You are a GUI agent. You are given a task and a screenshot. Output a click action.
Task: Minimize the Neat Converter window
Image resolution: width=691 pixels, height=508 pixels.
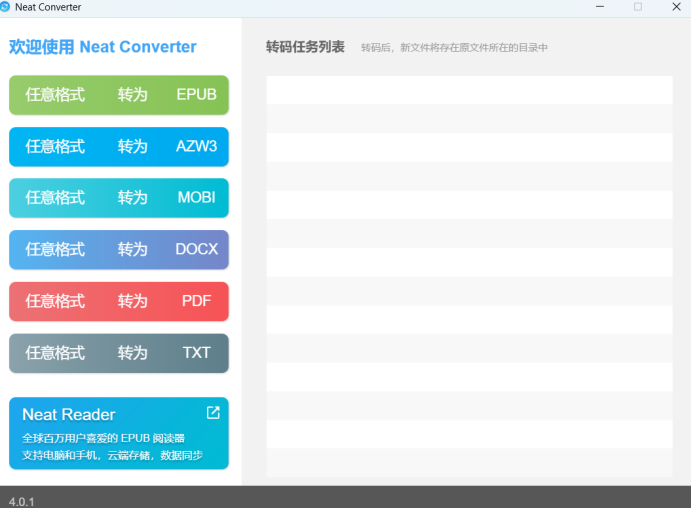tap(600, 7)
